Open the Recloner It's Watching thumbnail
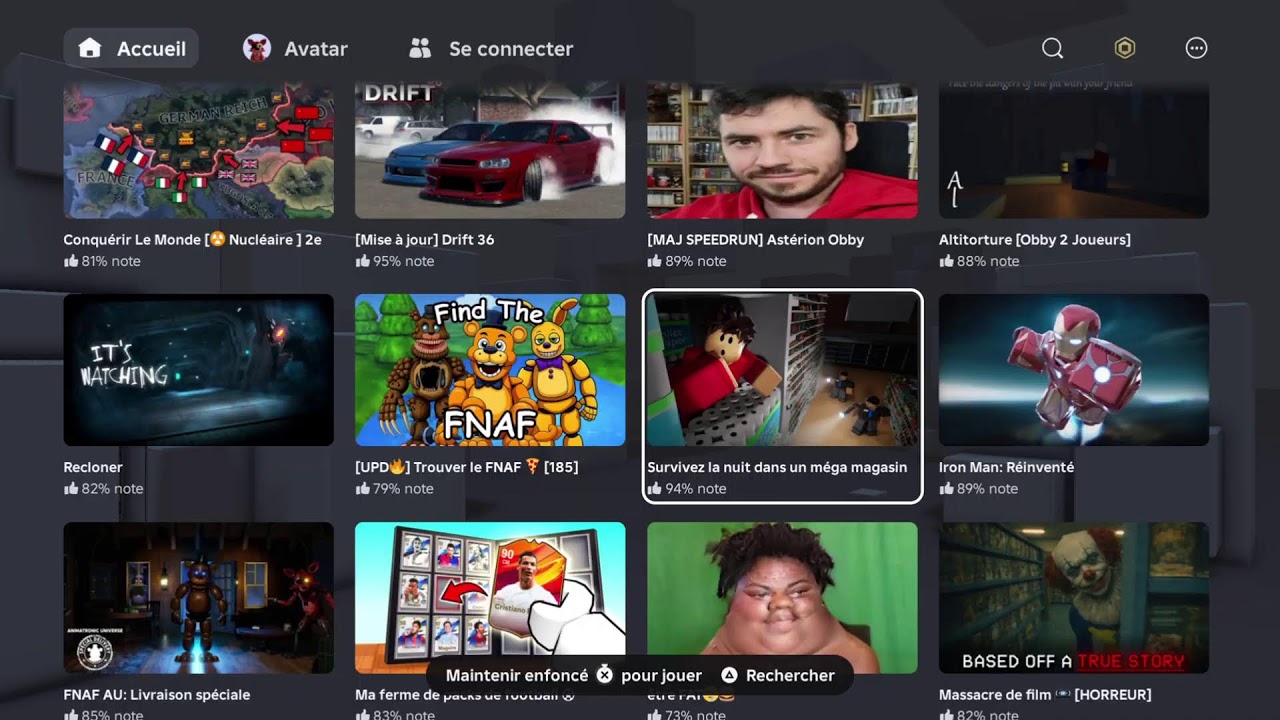 click(199, 370)
